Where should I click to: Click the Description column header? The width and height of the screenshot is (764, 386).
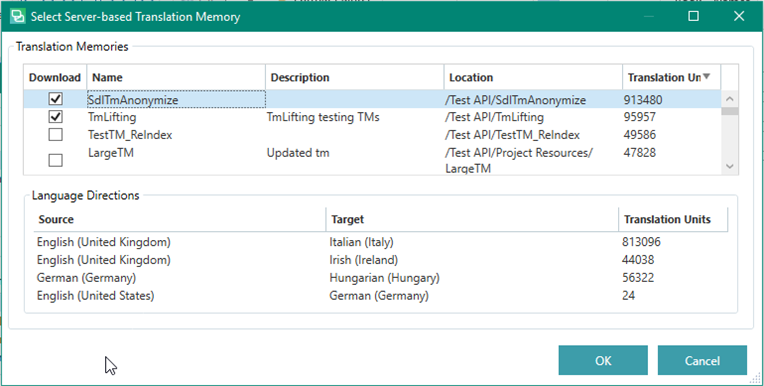pyautogui.click(x=355, y=77)
